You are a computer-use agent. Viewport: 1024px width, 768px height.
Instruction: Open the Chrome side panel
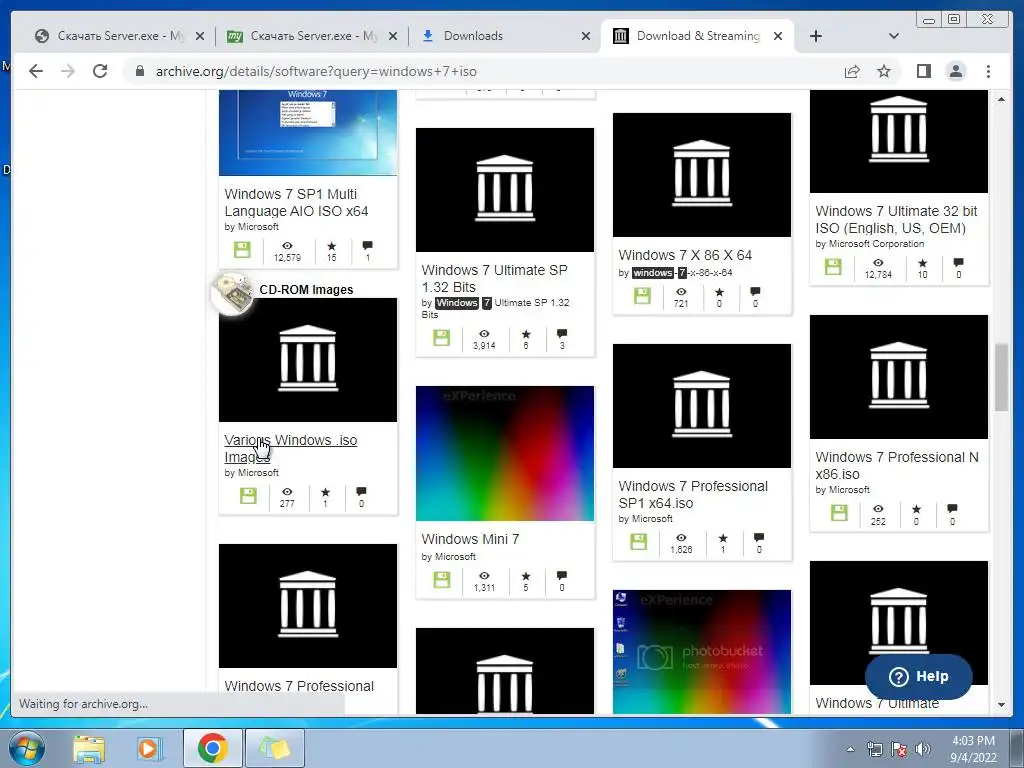click(x=923, y=71)
